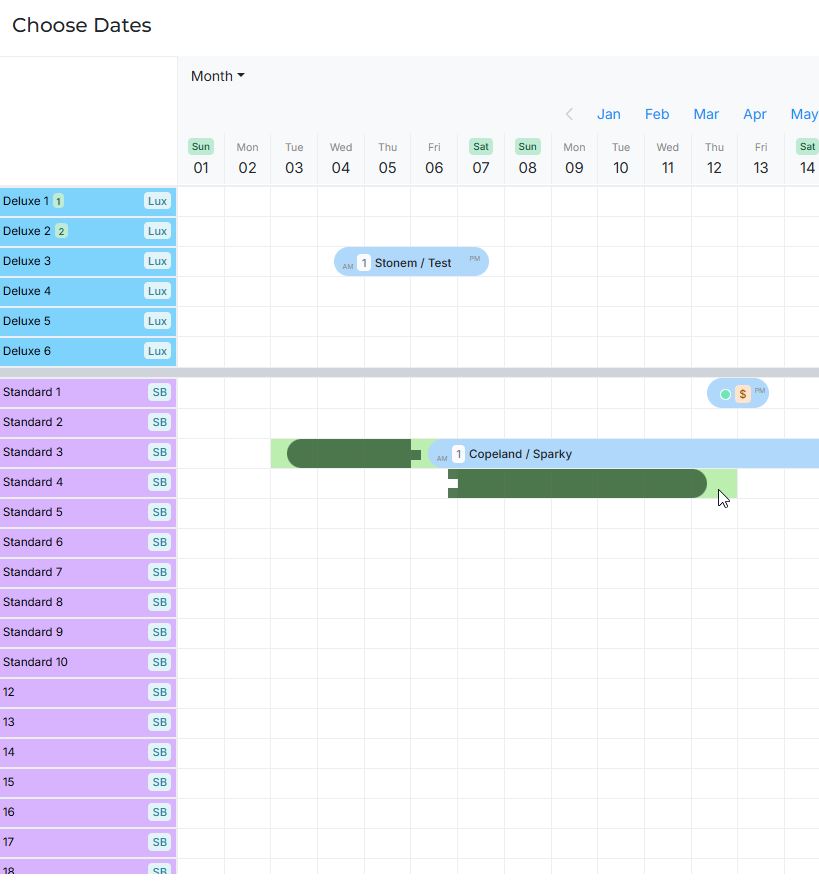
Task: Select Sat 07 date column header
Action: (x=481, y=158)
